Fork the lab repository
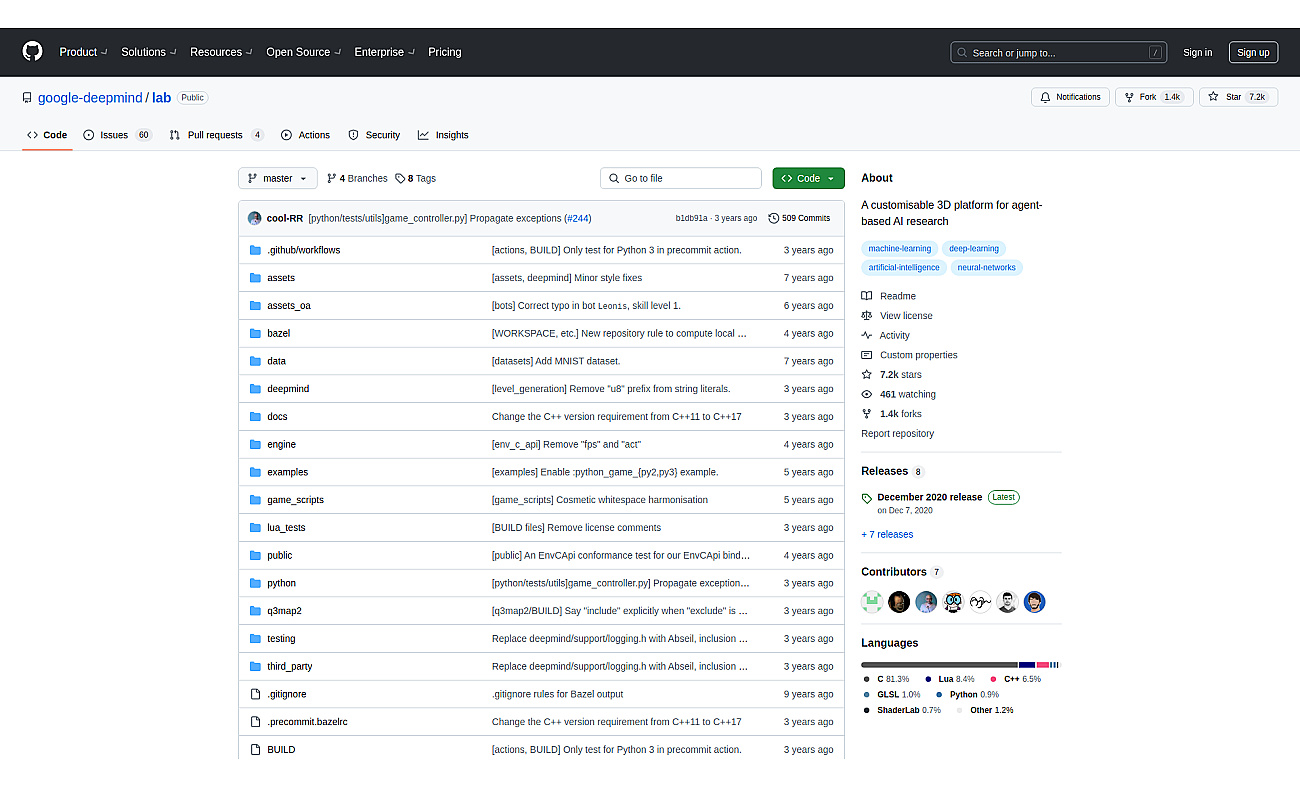 (1153, 97)
